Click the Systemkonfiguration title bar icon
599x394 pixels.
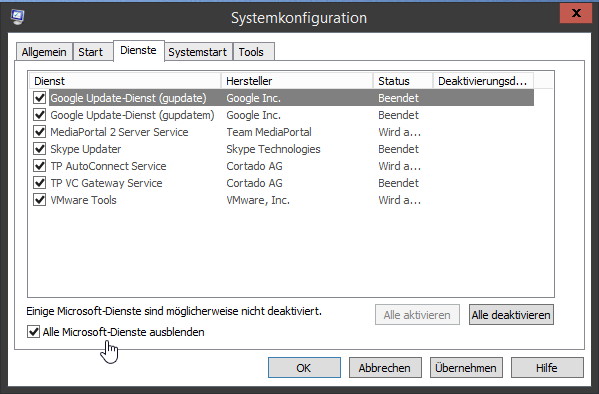[x=17, y=17]
